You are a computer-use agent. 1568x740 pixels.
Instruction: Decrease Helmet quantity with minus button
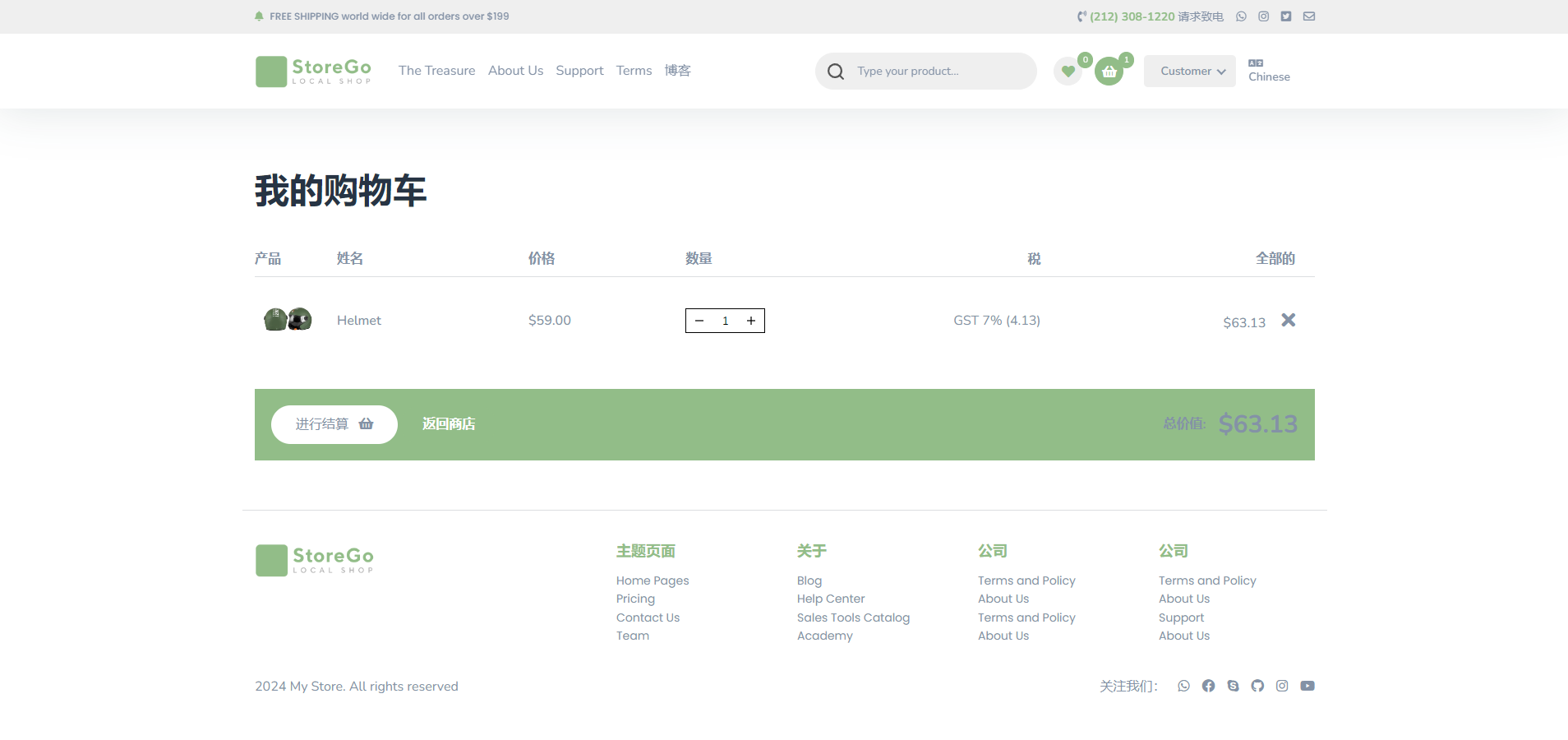coord(699,321)
